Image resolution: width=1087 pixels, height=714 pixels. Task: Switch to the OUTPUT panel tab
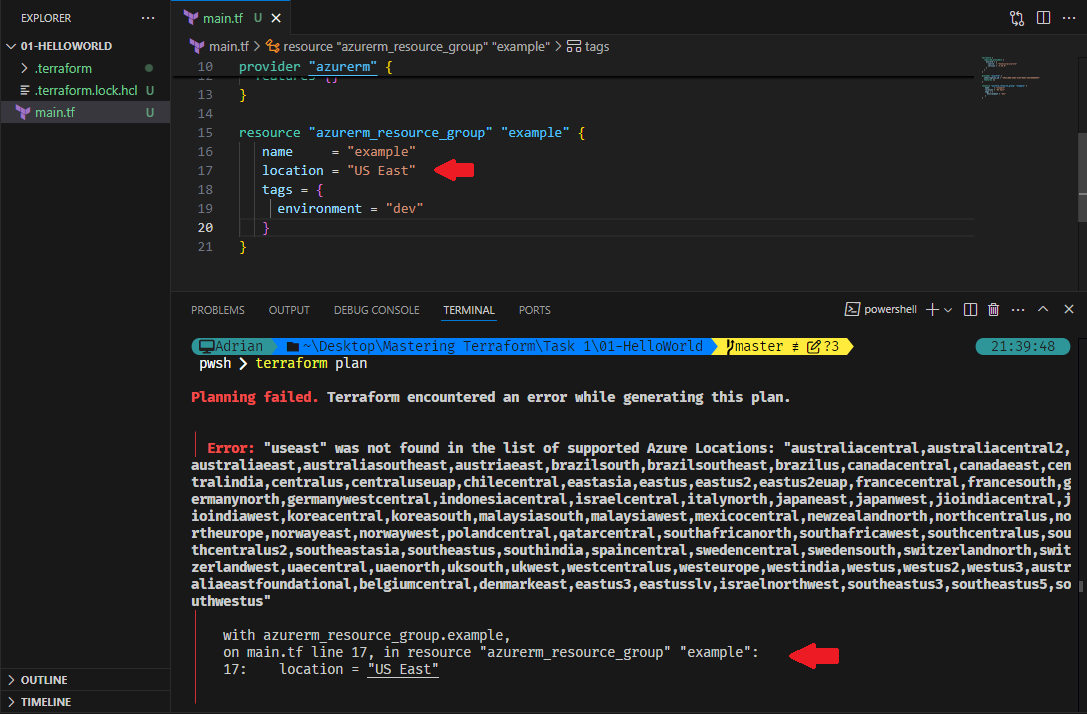click(x=289, y=310)
